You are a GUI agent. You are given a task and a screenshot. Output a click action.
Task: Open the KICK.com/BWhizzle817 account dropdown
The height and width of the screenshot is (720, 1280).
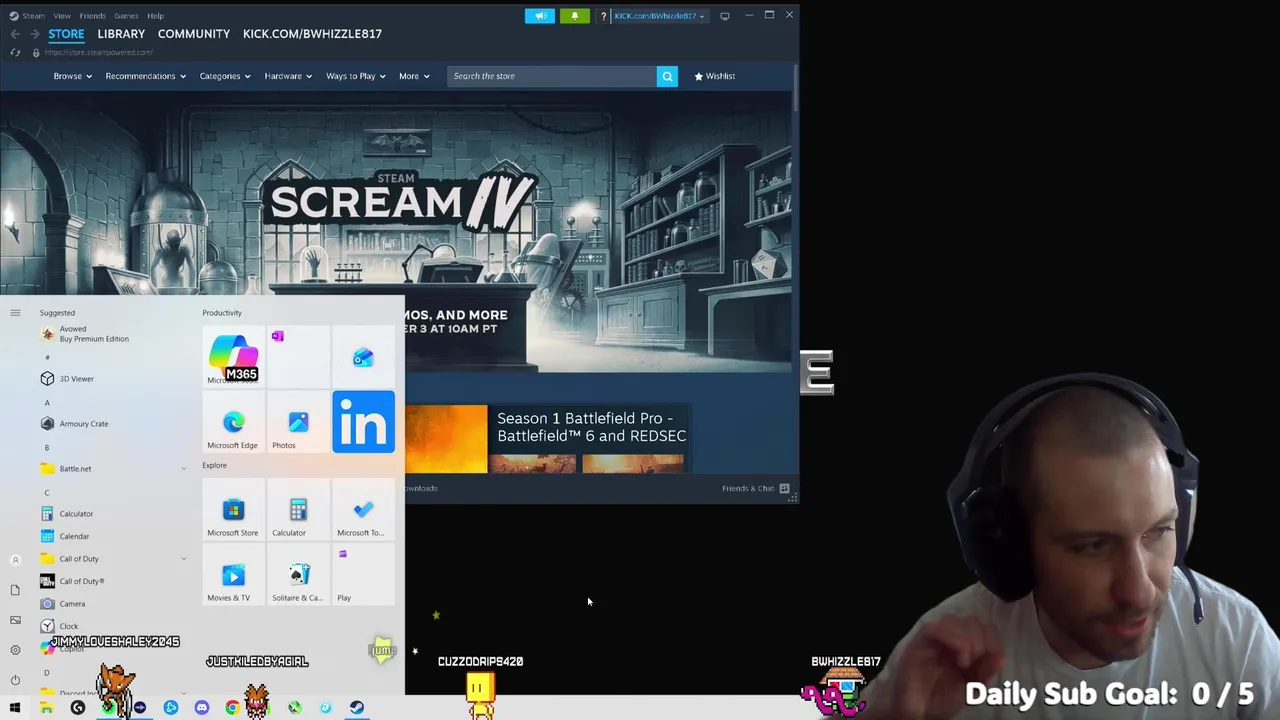[x=659, y=16]
